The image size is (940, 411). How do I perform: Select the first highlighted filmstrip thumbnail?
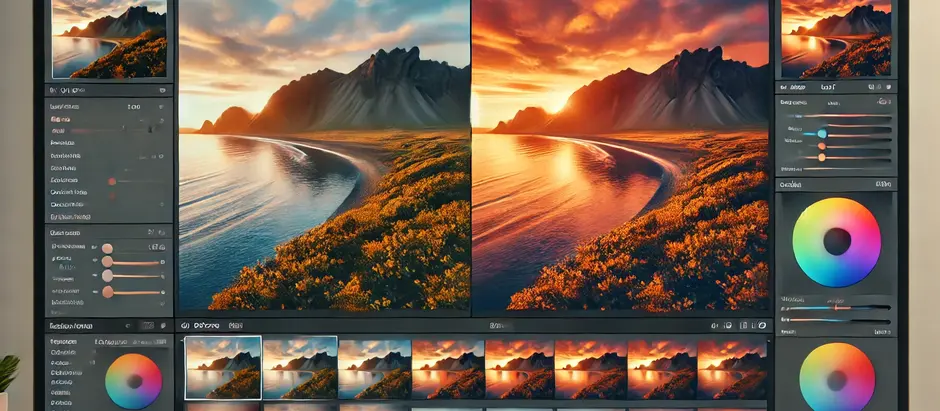[x=223, y=367]
